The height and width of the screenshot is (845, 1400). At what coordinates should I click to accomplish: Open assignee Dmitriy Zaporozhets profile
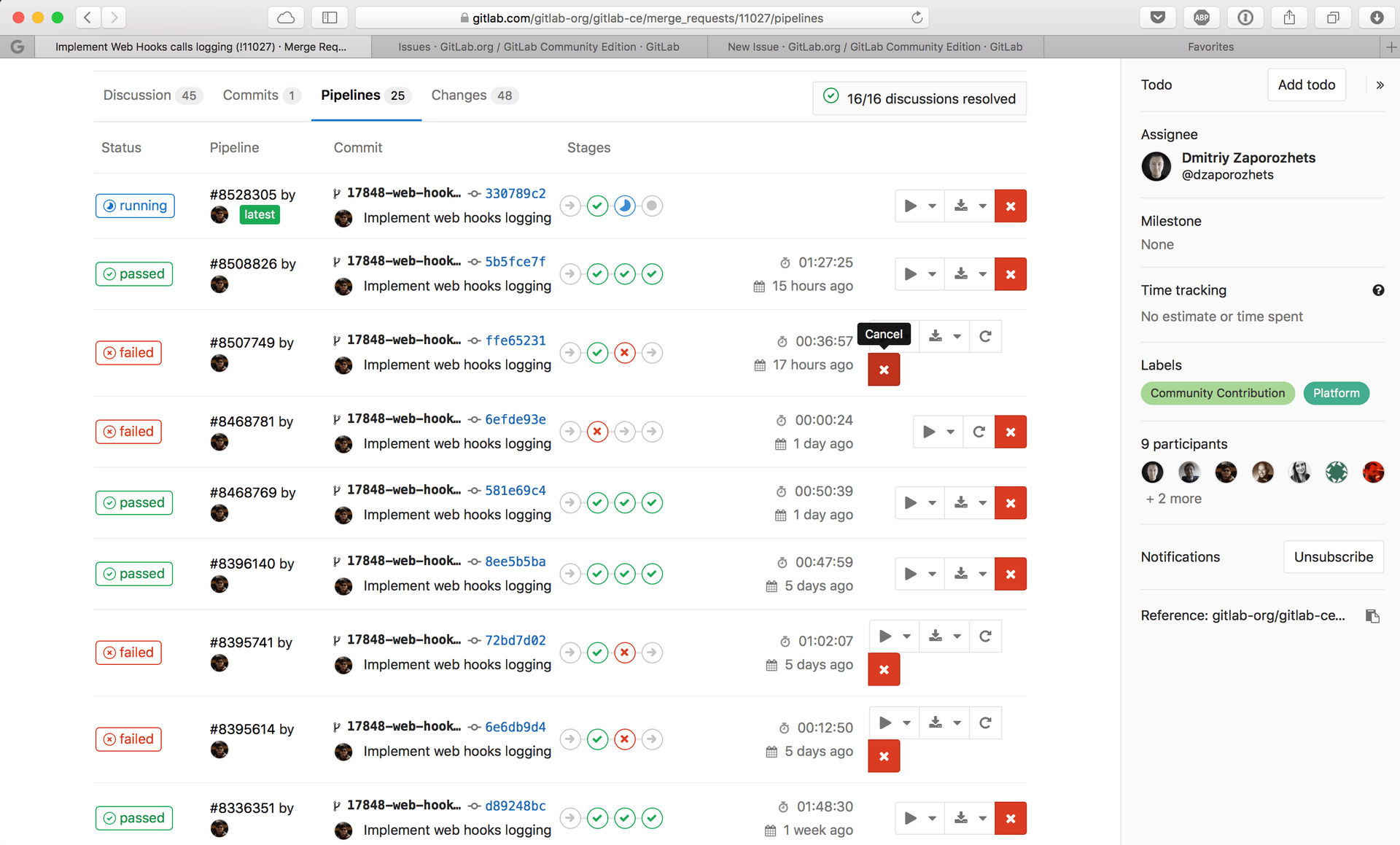pyautogui.click(x=1248, y=157)
